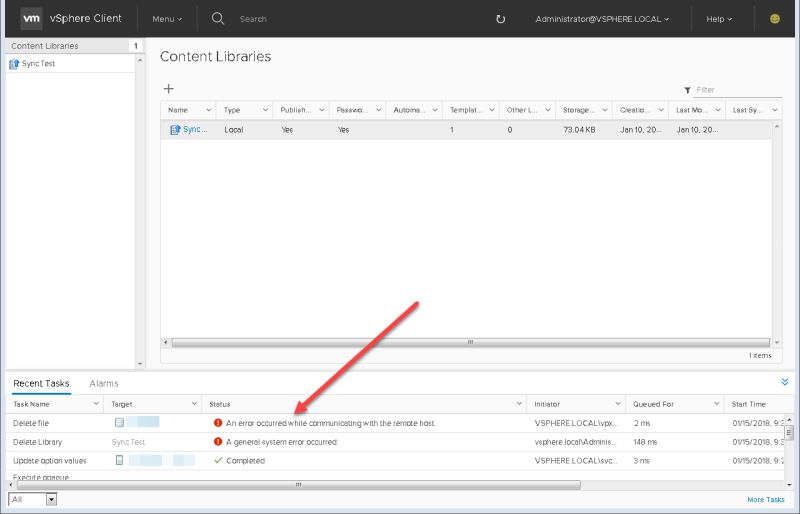Viewport: 800px width, 514px height.
Task: Open the Task Name column dropdown arrow
Action: click(x=96, y=404)
